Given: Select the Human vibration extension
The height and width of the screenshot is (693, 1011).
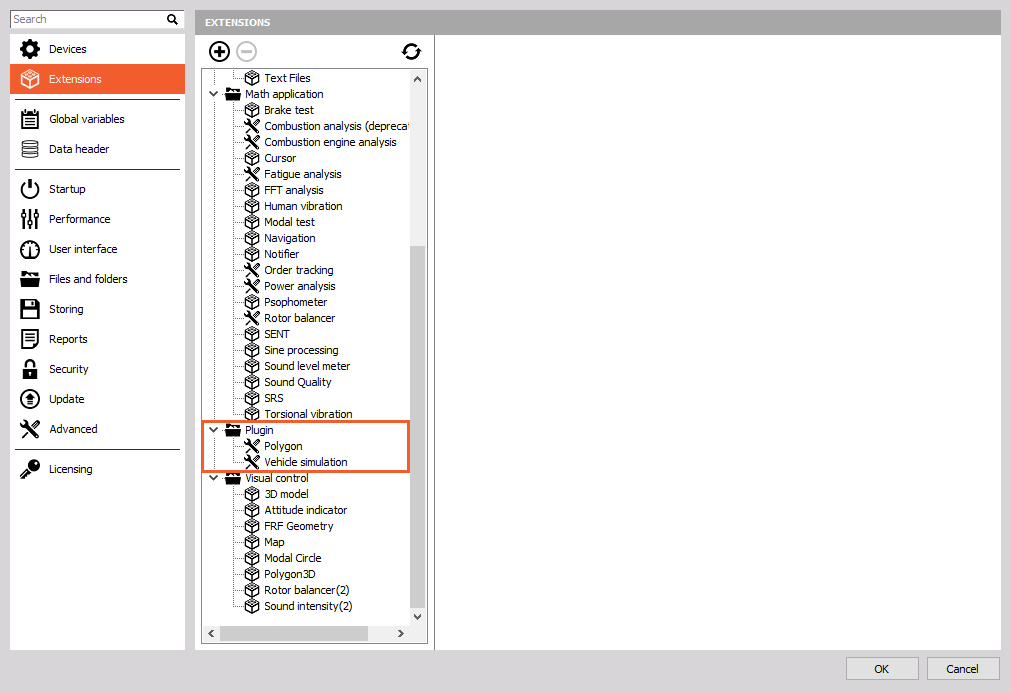Looking at the screenshot, I should coord(303,206).
